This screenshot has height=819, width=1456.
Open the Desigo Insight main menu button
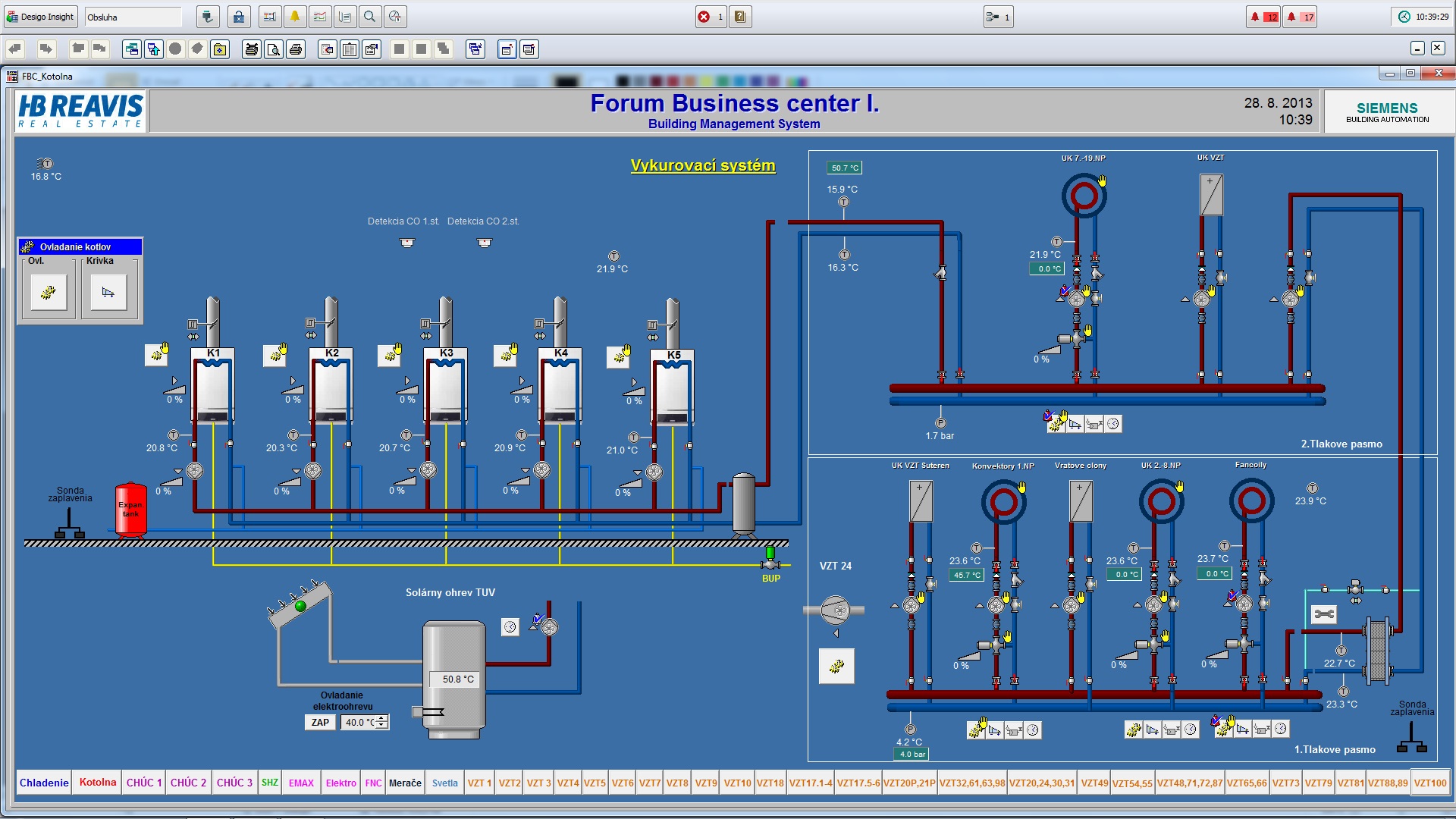[x=41, y=17]
